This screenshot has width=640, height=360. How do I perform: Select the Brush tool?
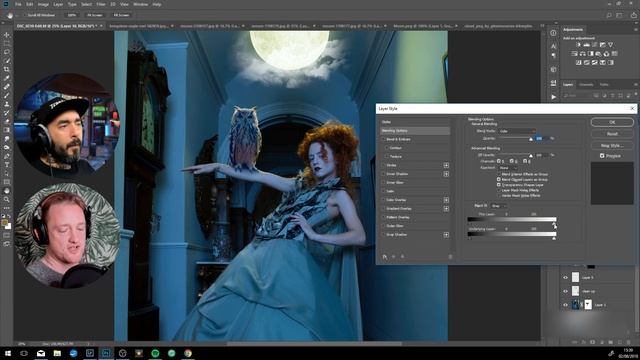click(x=7, y=95)
